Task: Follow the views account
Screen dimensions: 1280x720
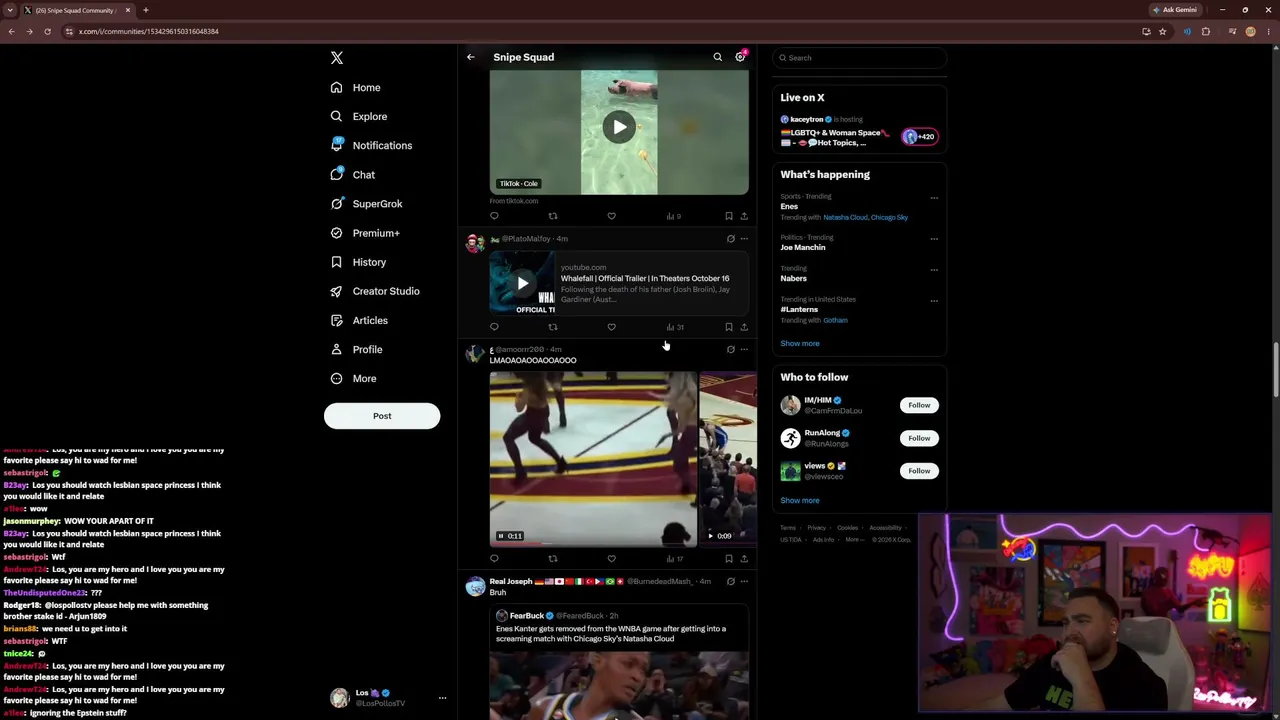Action: 919,471
